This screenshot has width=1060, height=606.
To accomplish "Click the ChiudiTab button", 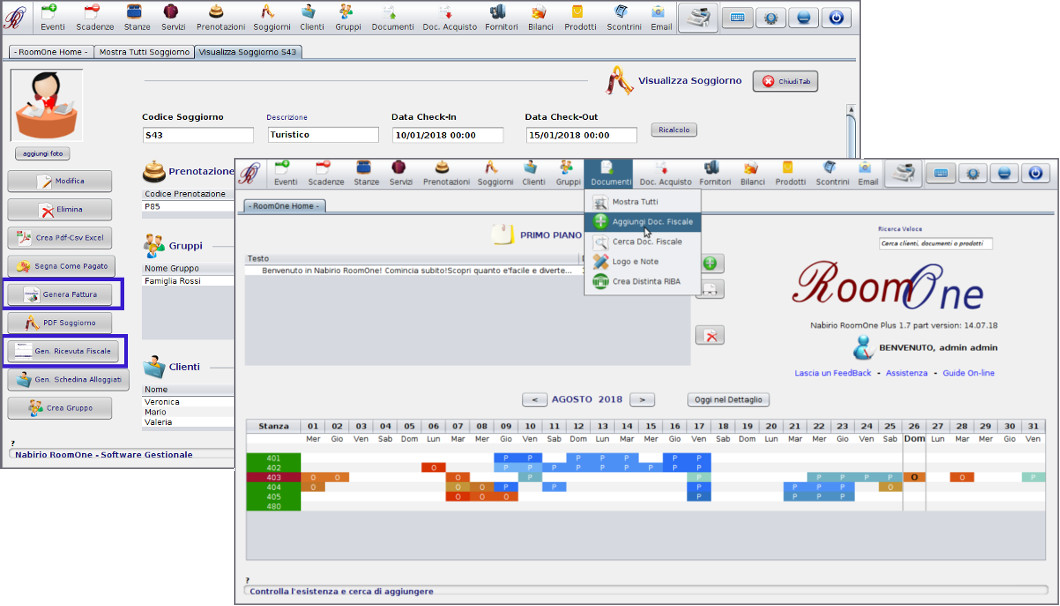I will pyautogui.click(x=786, y=81).
